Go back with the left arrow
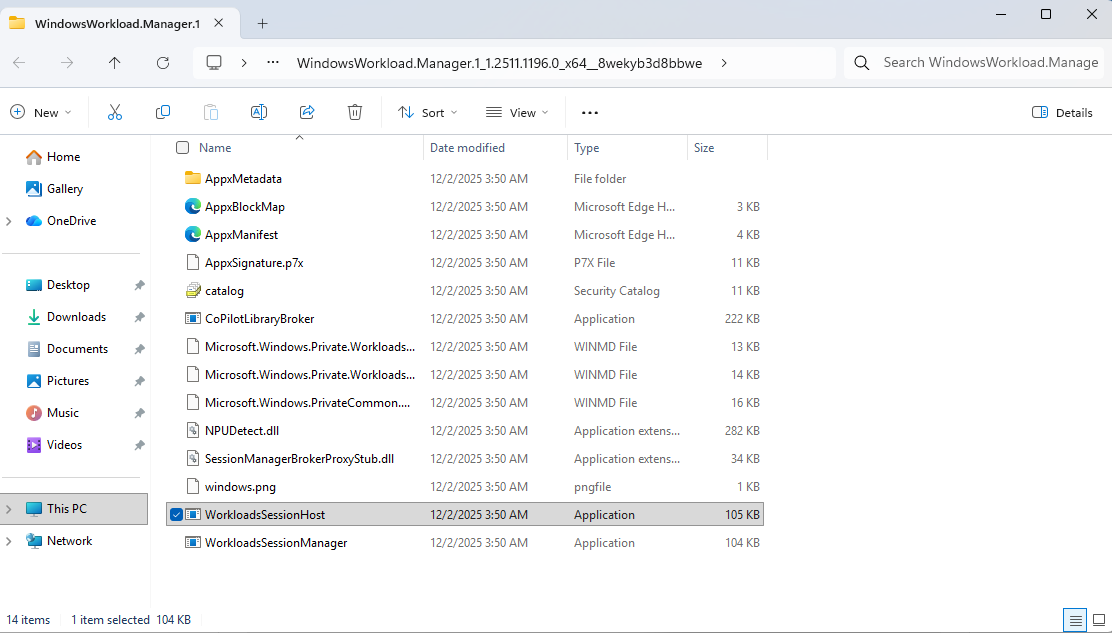The height and width of the screenshot is (633, 1112). [19, 63]
